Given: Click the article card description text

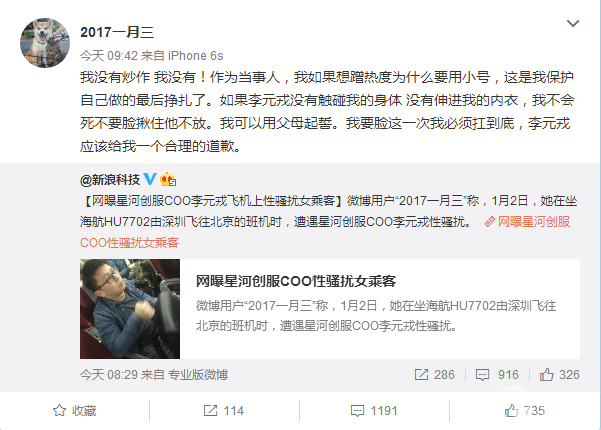Looking at the screenshot, I should pyautogui.click(x=376, y=316).
